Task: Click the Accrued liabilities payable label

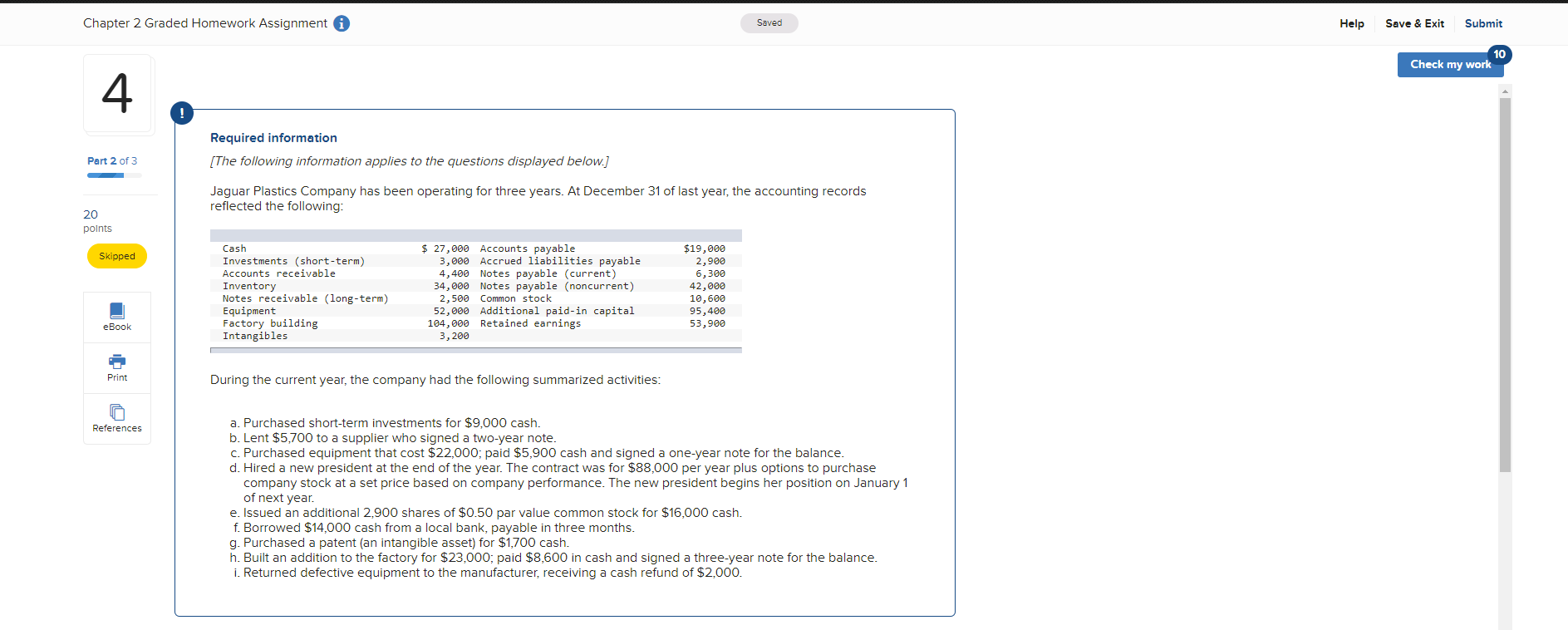Action: (560, 261)
